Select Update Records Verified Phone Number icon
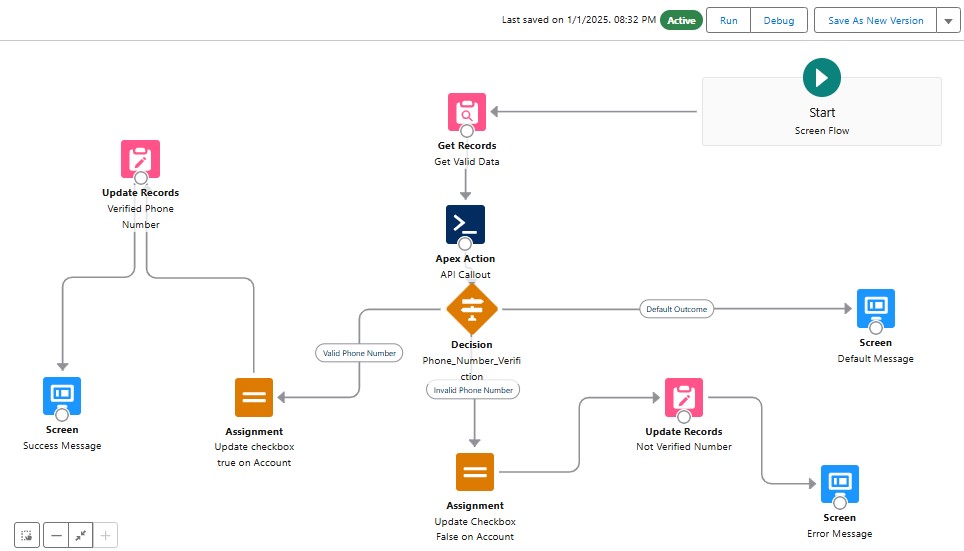The width and height of the screenshot is (964, 551). pyautogui.click(x=141, y=159)
